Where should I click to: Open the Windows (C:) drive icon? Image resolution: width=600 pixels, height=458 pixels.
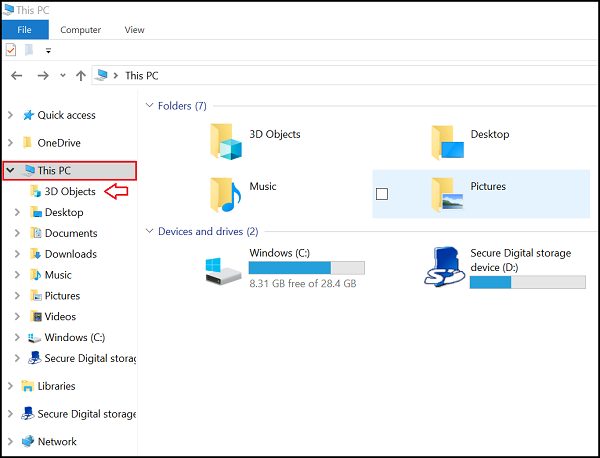coord(221,268)
